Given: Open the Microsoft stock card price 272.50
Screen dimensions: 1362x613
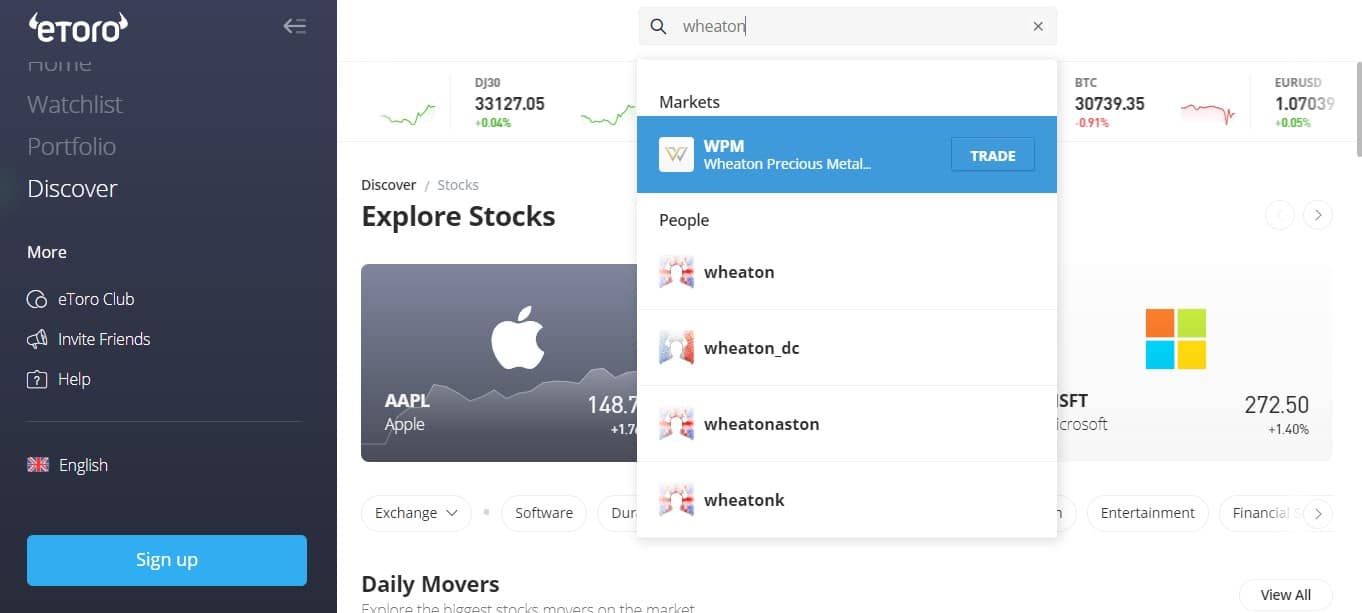Looking at the screenshot, I should (x=1276, y=405).
